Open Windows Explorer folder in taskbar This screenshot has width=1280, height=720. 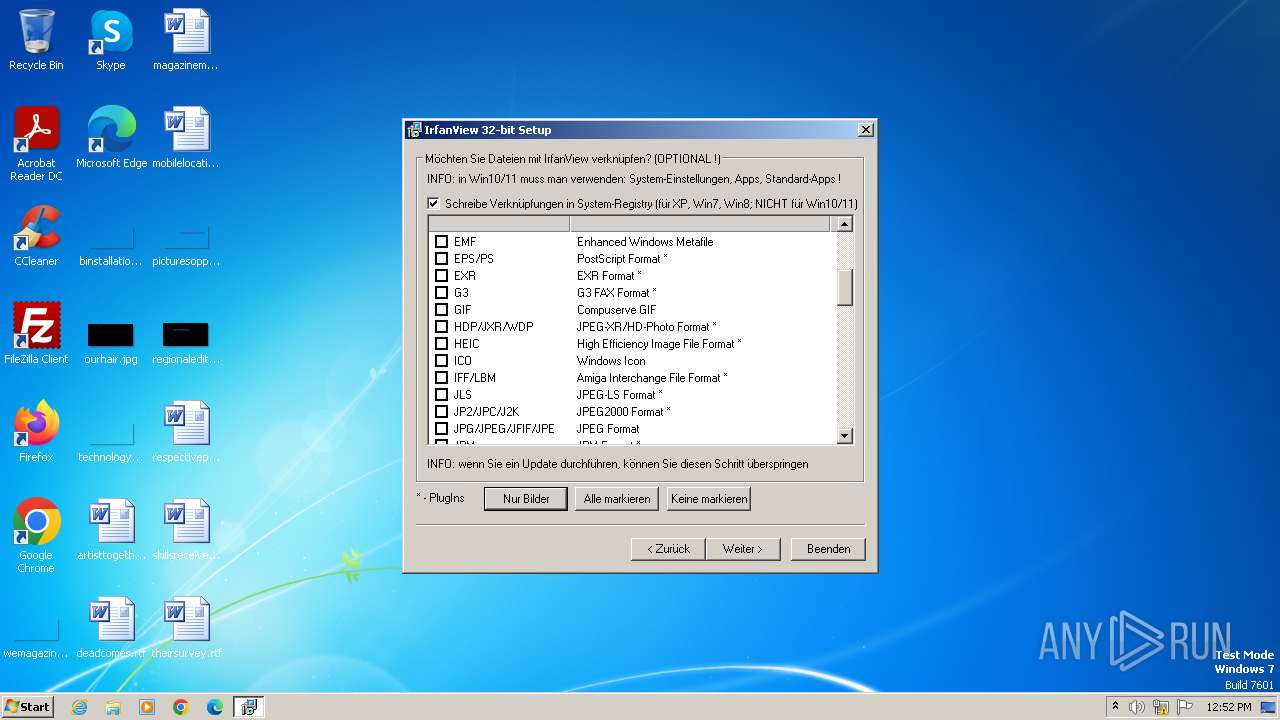point(113,707)
